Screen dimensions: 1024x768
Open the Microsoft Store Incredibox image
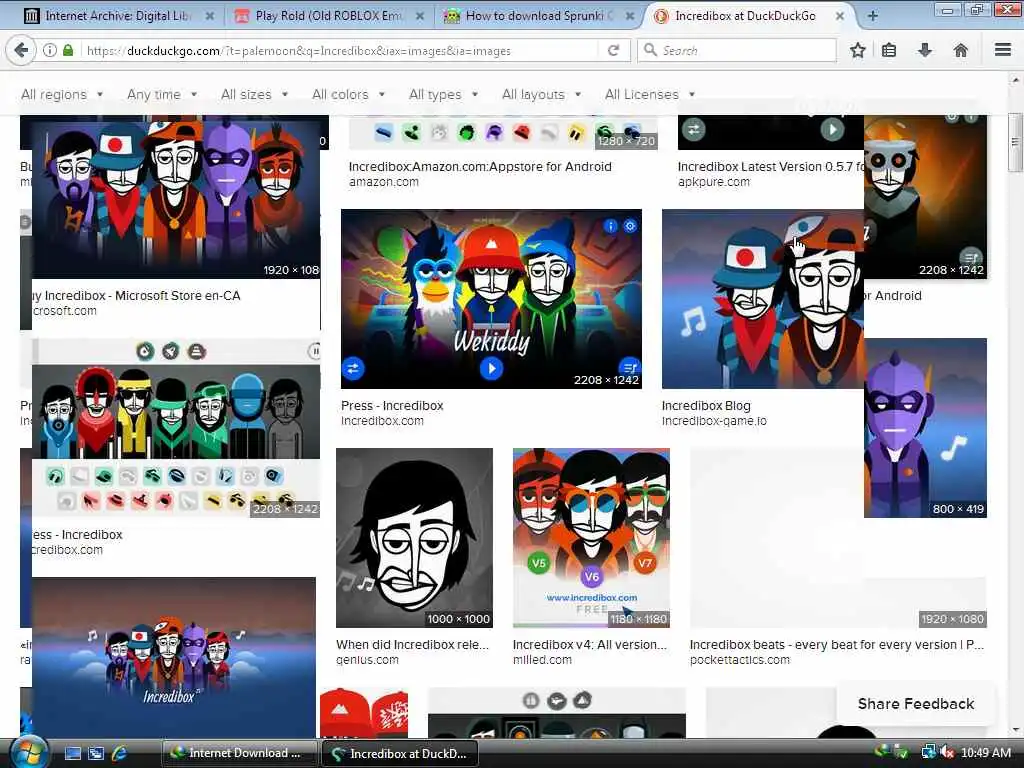coord(176,196)
